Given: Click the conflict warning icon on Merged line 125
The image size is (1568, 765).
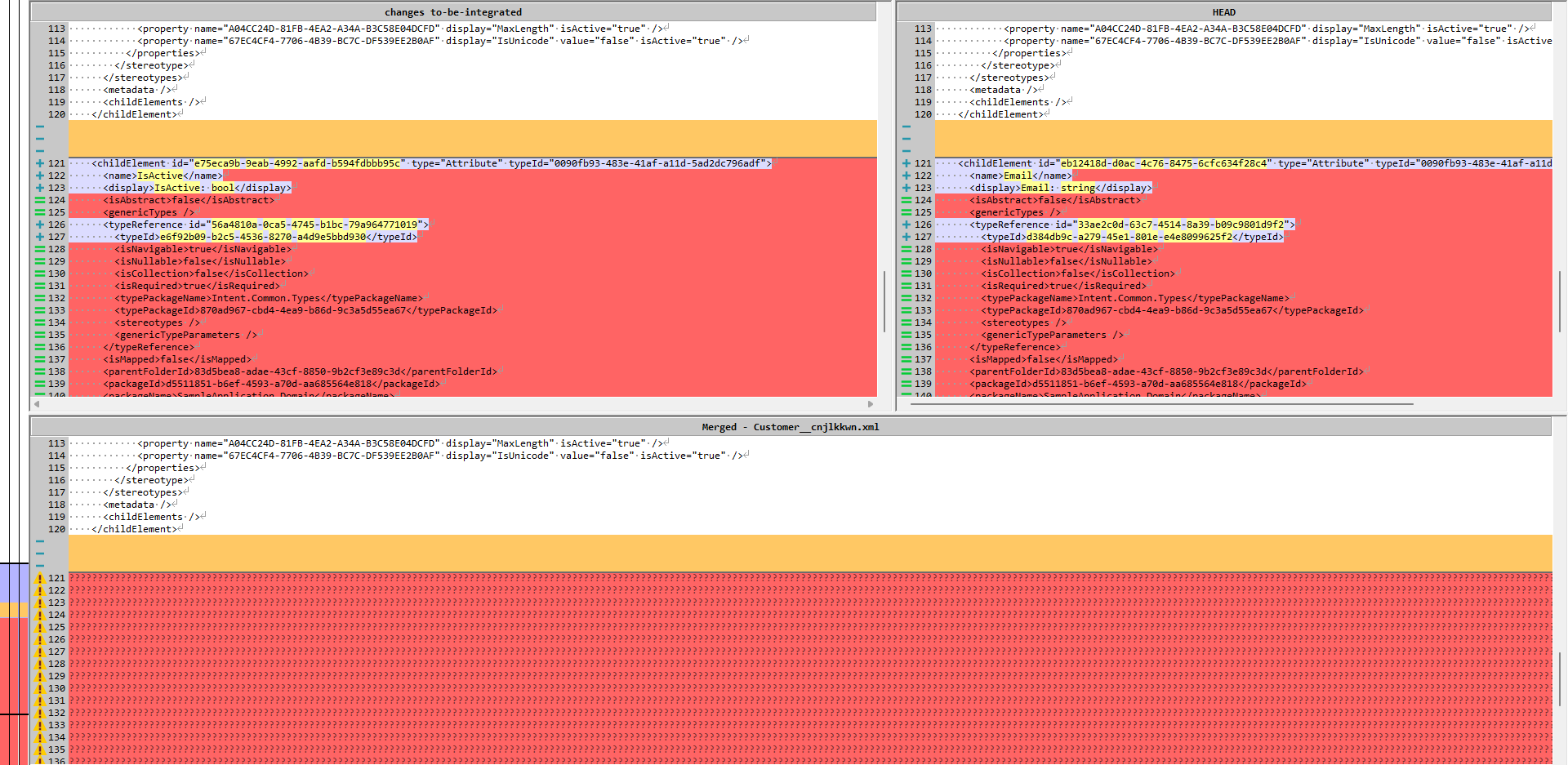Looking at the screenshot, I should tap(39, 627).
